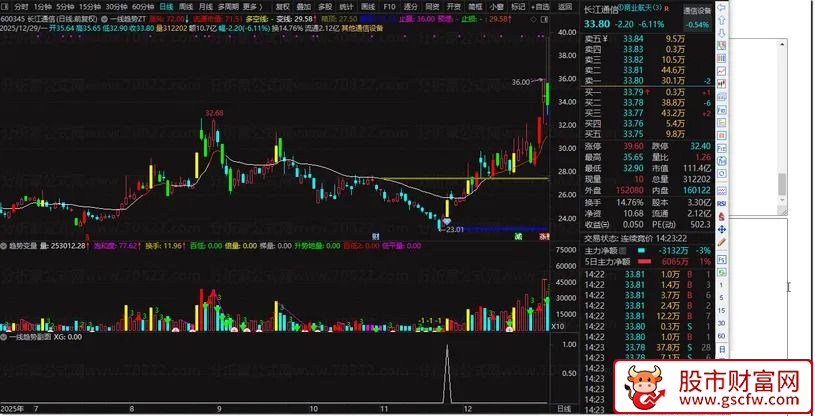Click the blue four-way move arrows icon
815x416 pixels.
click(x=722, y=229)
